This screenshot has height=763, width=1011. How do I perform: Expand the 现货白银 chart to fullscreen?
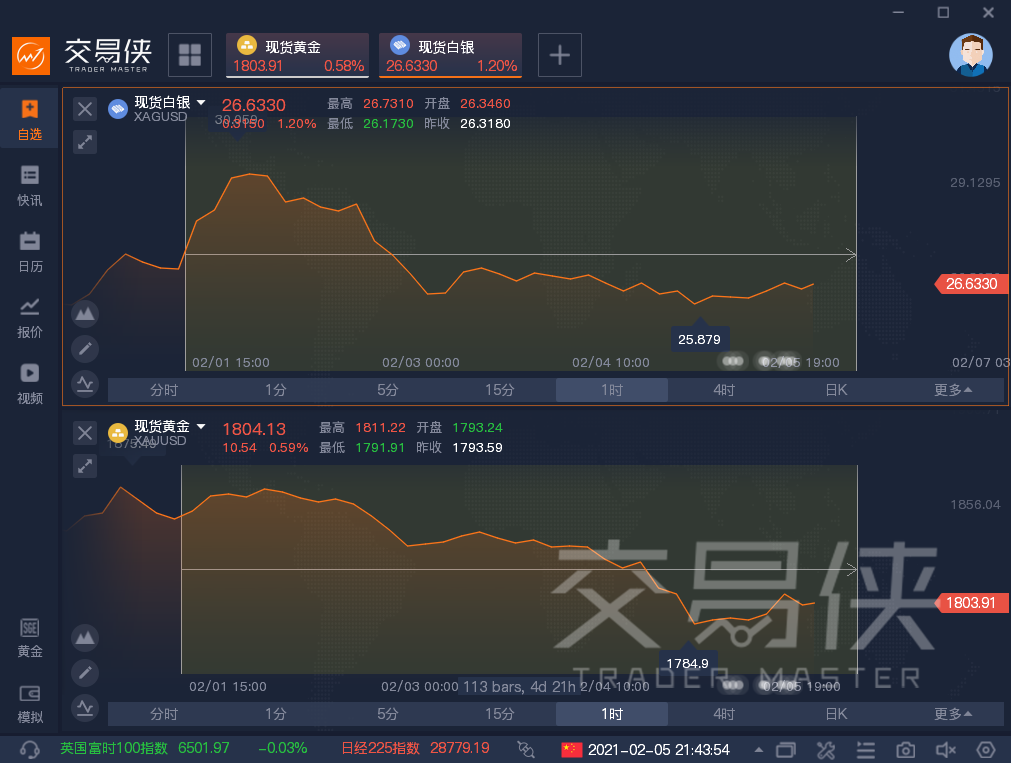click(84, 142)
